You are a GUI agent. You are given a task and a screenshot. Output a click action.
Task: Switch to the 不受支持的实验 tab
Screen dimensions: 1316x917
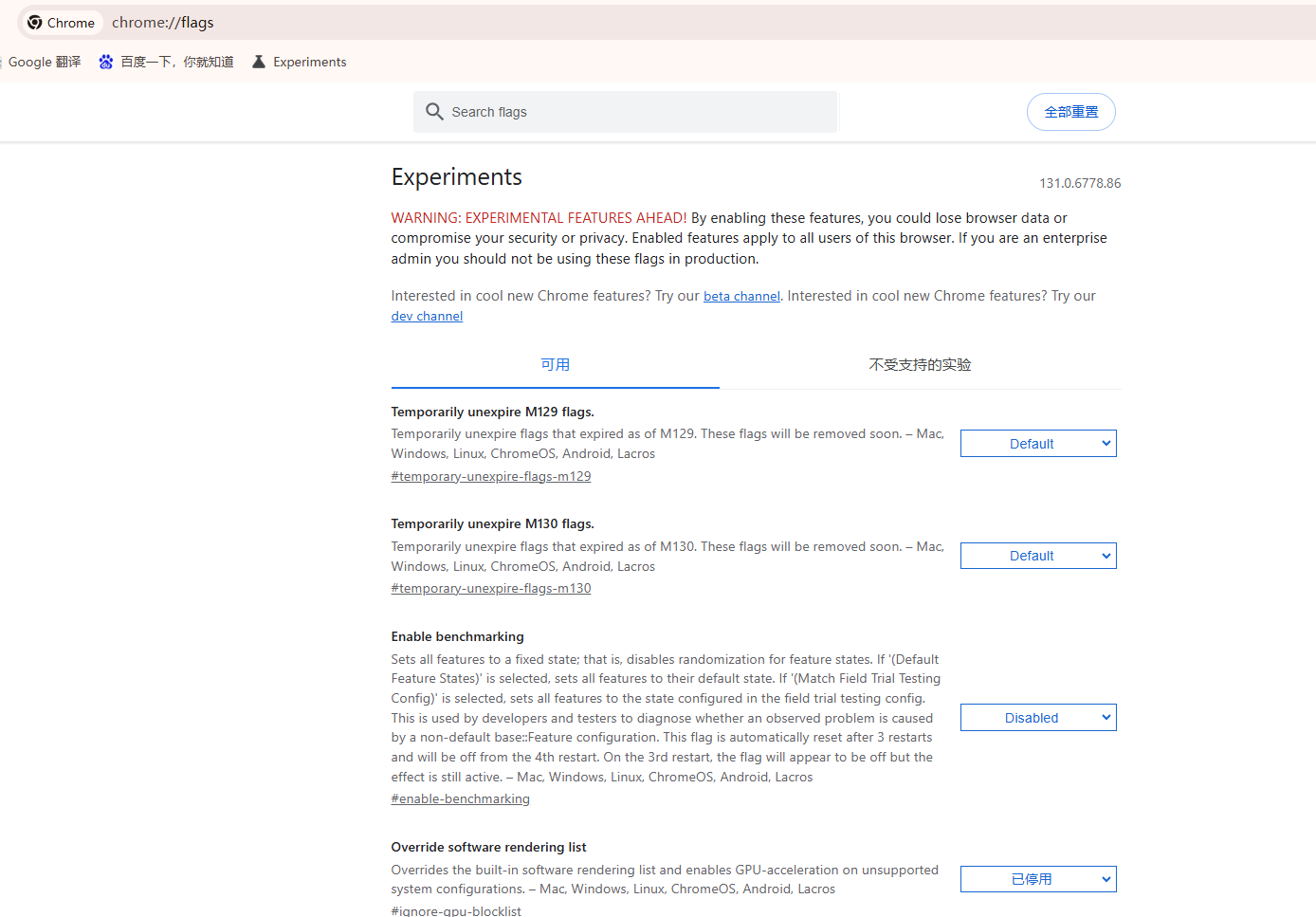click(x=920, y=365)
